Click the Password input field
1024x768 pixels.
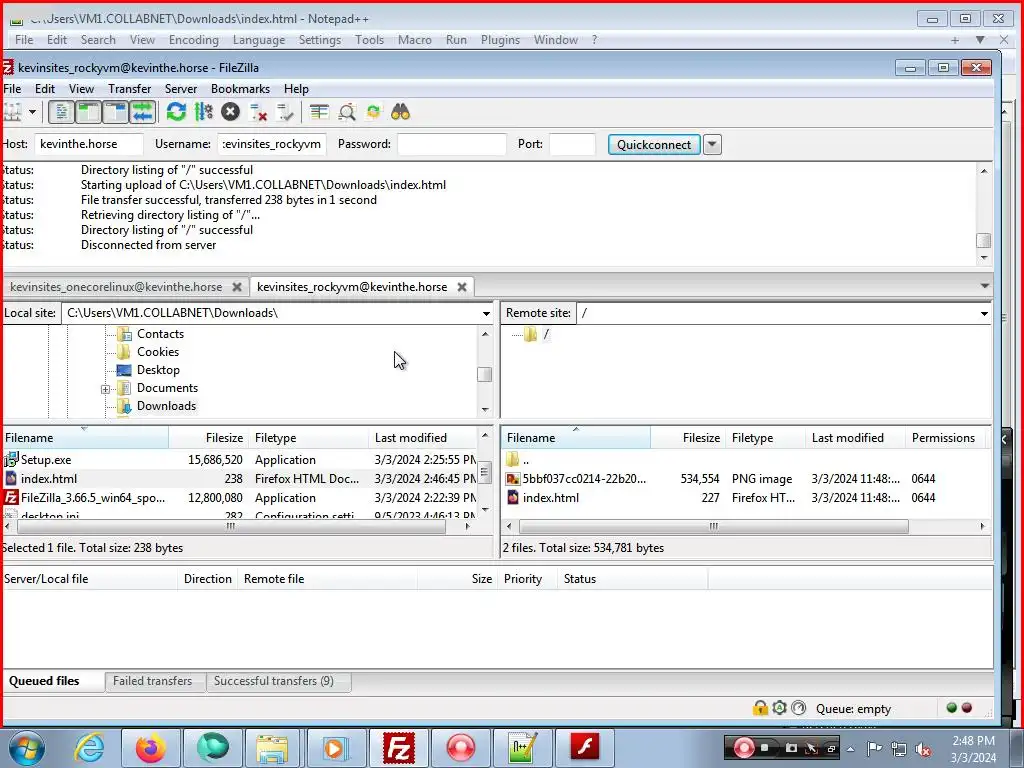click(451, 144)
